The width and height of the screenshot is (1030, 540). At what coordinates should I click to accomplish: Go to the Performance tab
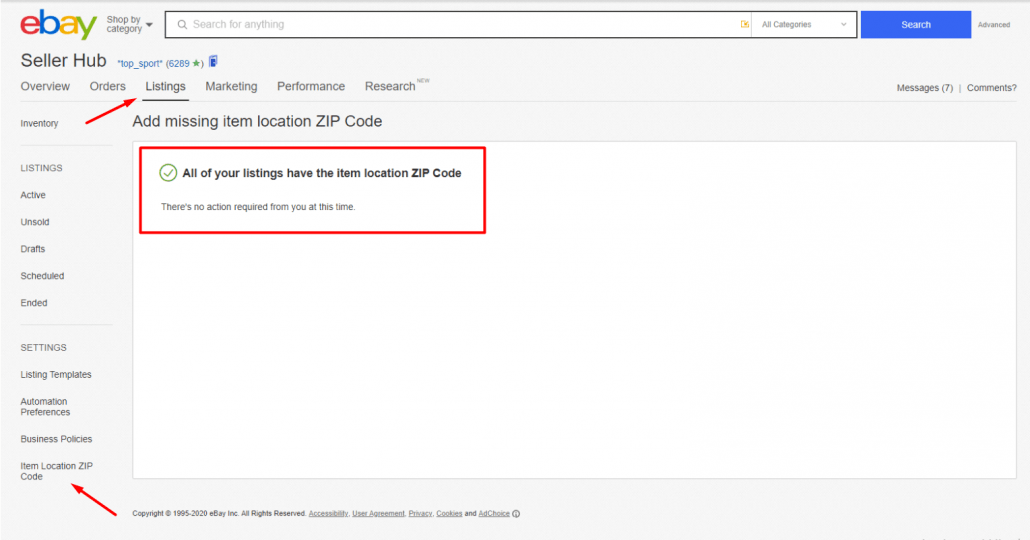(x=311, y=86)
